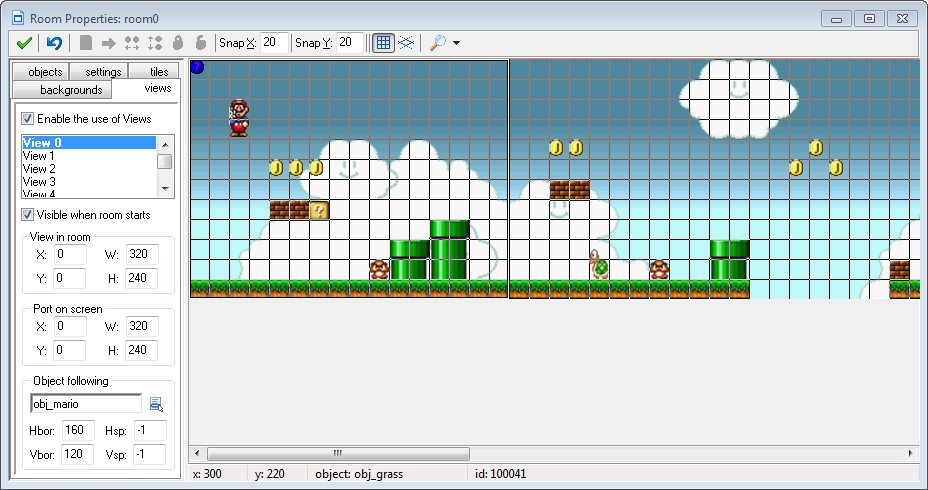Open the zoom dropdown arrow
This screenshot has width=928, height=490.
pos(456,43)
